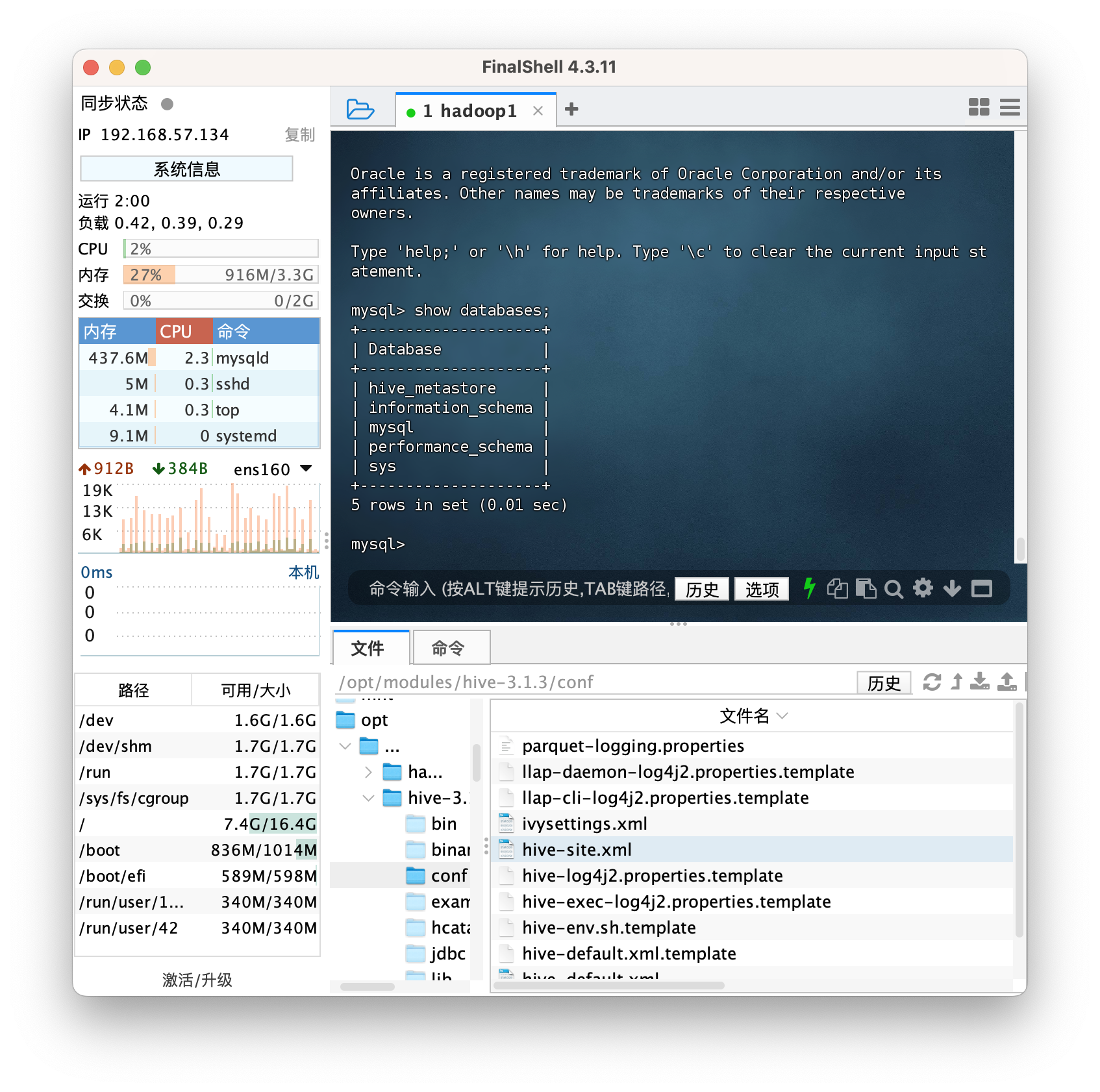Select ivysettings.xml file
This screenshot has height=1092, width=1100.
pyautogui.click(x=752, y=824)
